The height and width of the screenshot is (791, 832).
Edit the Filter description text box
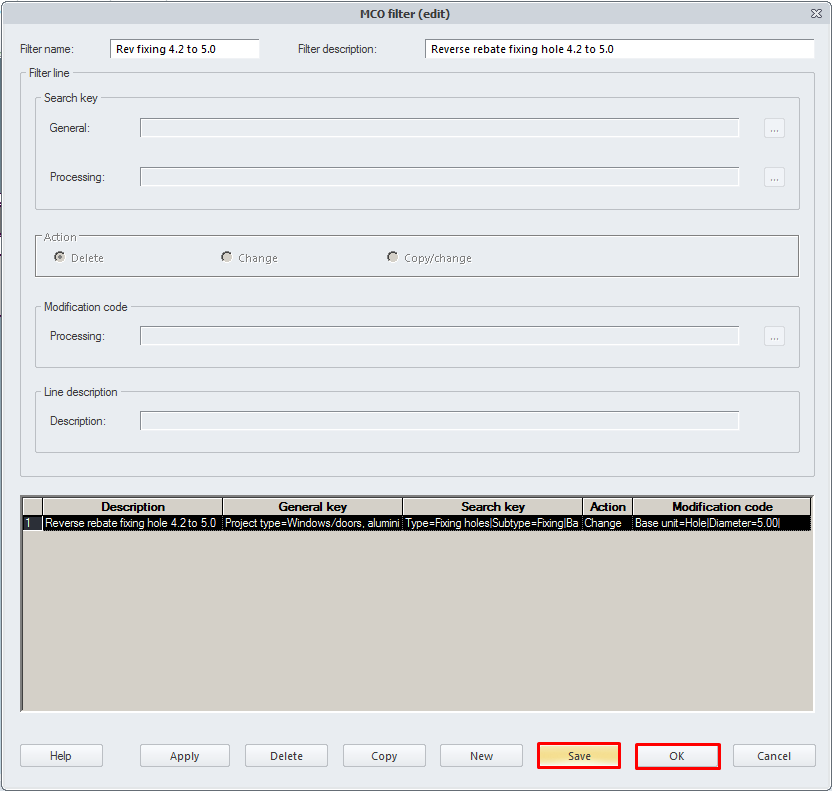[619, 49]
